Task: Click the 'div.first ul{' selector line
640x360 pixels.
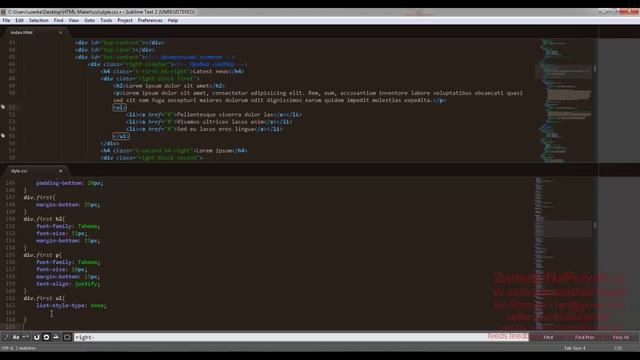Action: click(x=44, y=298)
